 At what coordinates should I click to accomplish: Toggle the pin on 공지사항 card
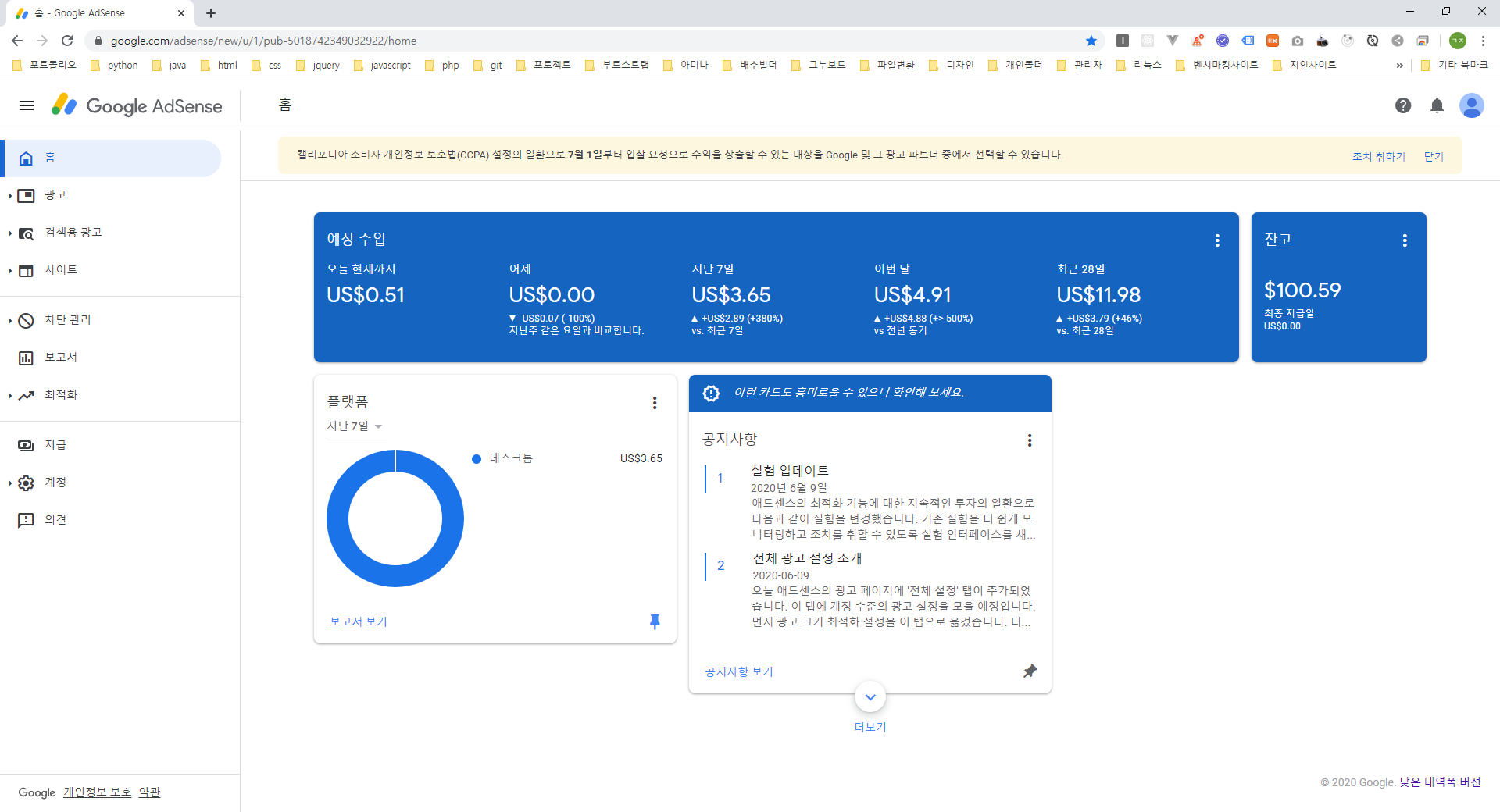click(x=1030, y=671)
